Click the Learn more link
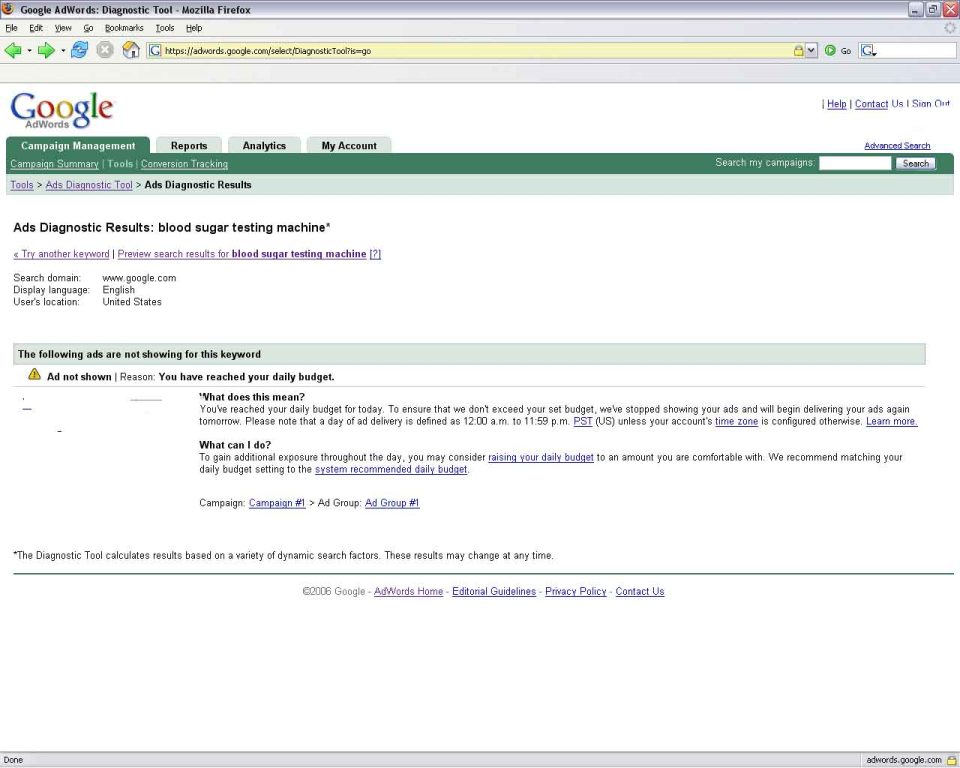The width and height of the screenshot is (960, 768). click(x=891, y=421)
